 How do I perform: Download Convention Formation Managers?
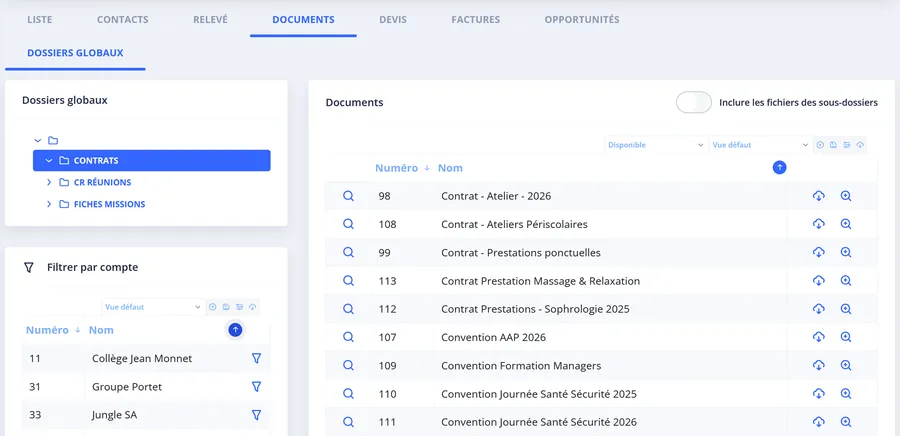[x=818, y=365]
